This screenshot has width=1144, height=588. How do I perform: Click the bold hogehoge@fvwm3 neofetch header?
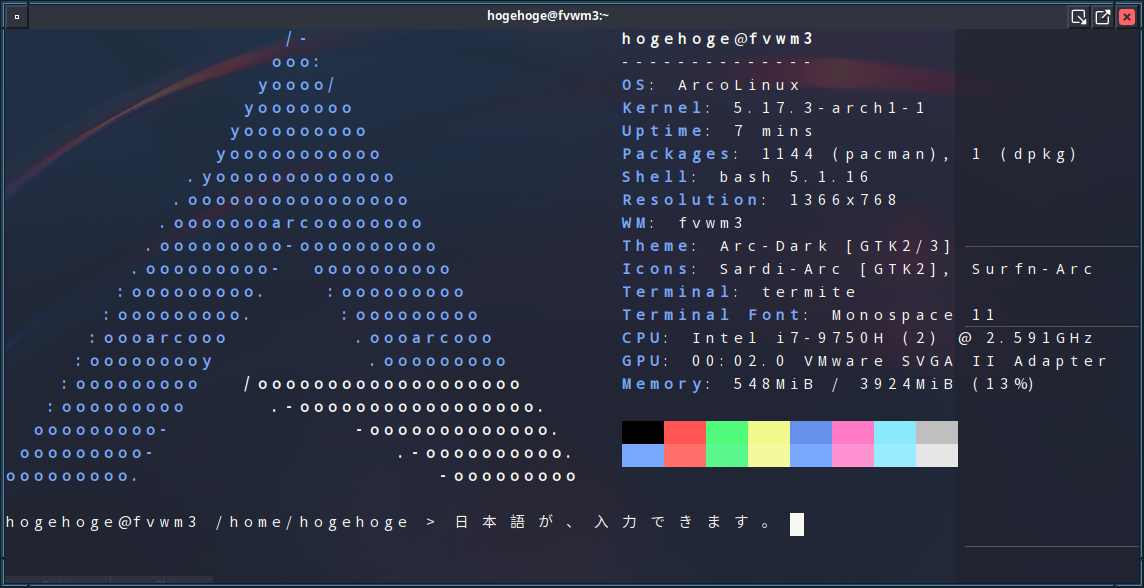[x=718, y=39]
